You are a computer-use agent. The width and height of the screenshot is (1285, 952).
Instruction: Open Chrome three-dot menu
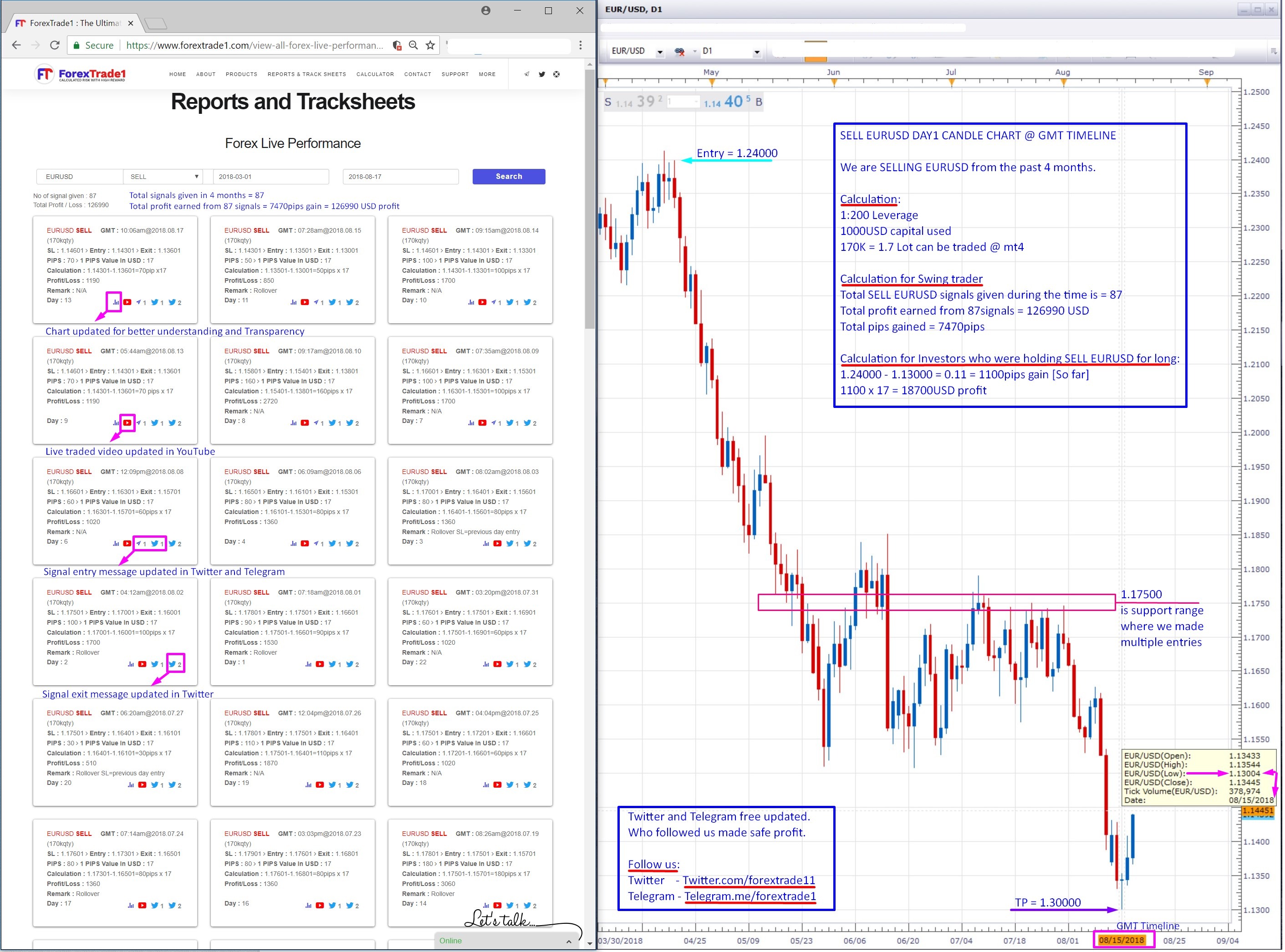581,45
